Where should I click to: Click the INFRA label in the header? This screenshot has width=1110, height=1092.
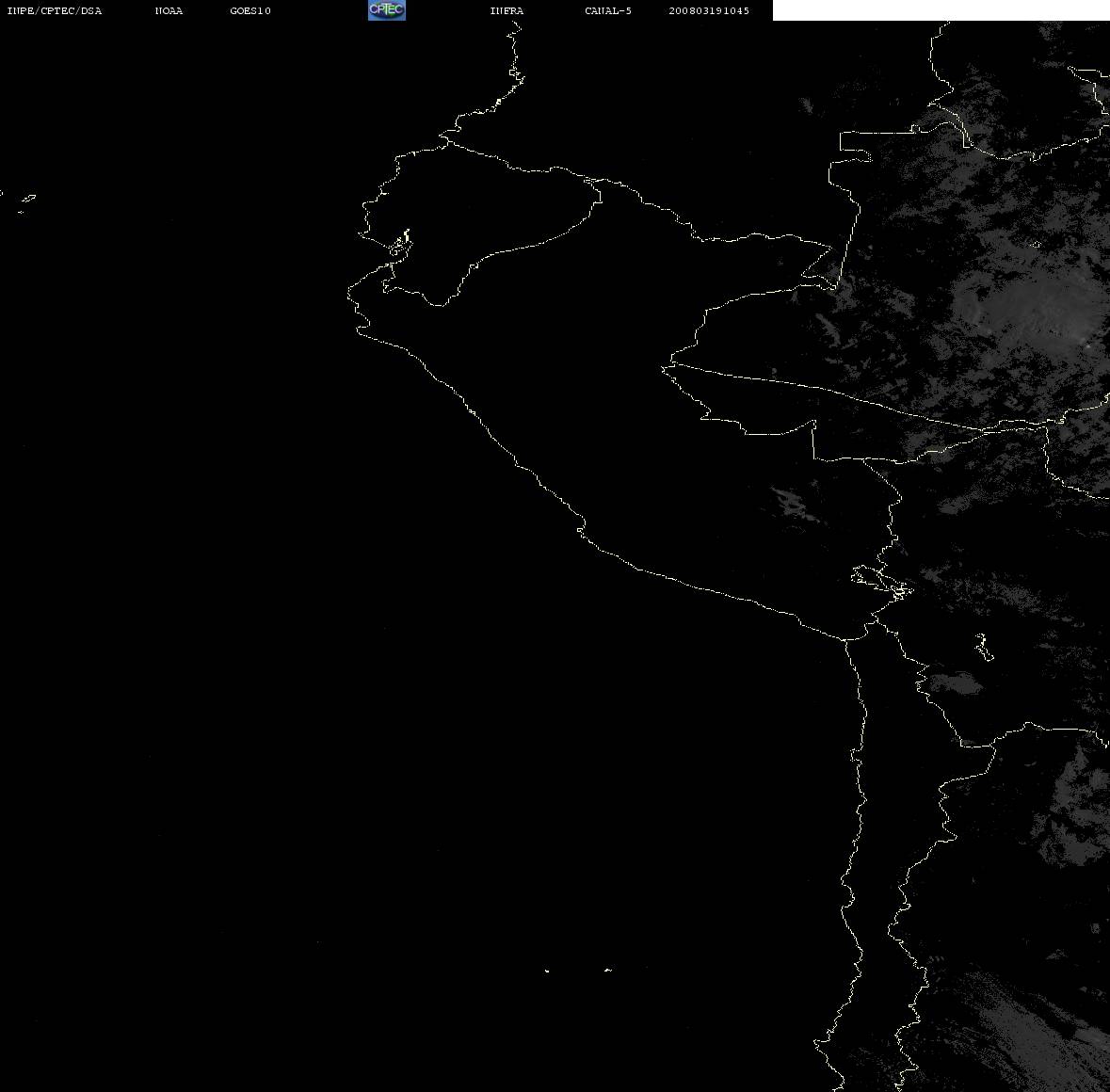coord(507,10)
